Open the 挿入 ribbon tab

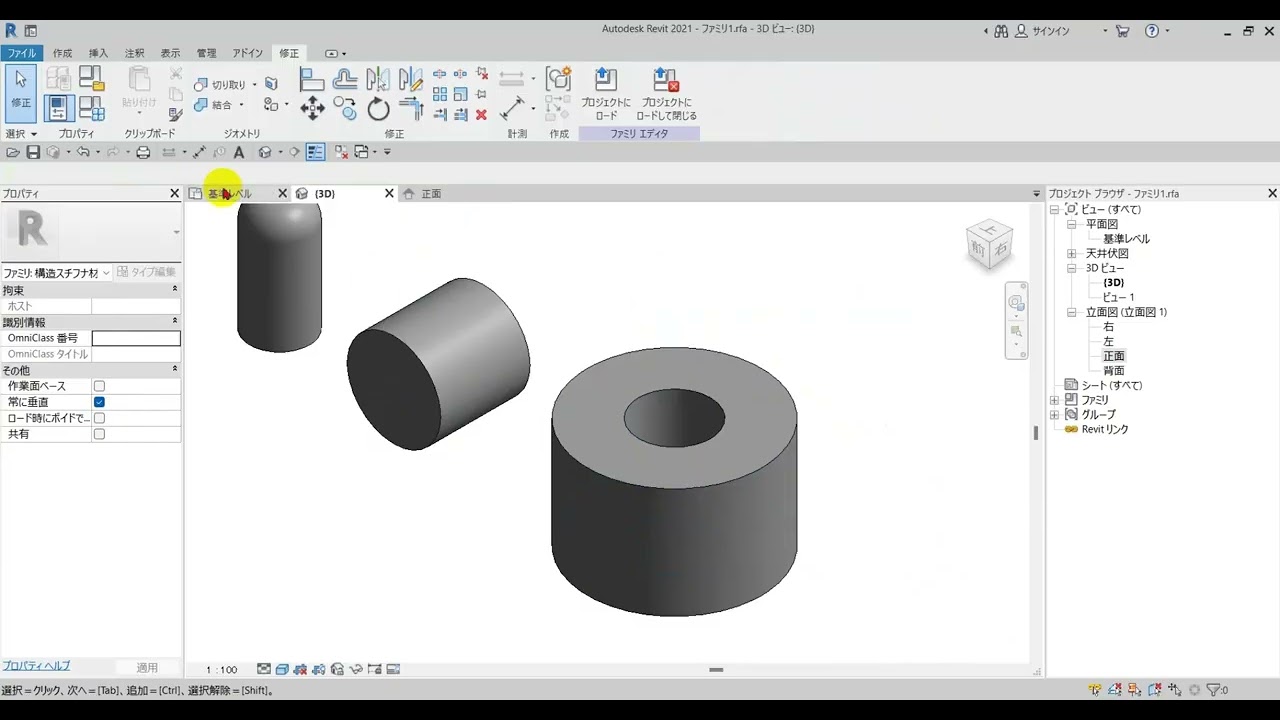98,53
